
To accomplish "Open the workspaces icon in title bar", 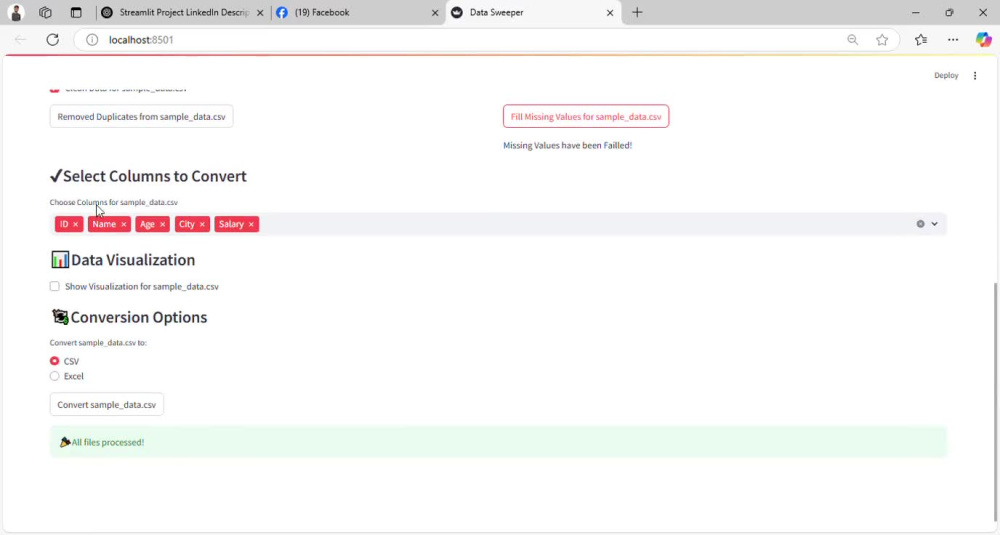I will click(x=45, y=13).
